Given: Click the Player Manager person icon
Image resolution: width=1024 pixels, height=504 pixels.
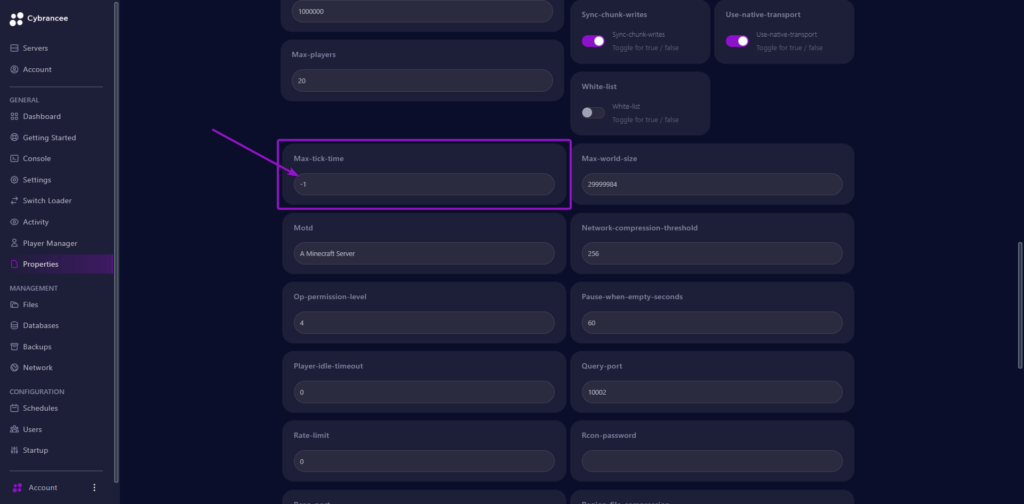Looking at the screenshot, I should 14,243.
